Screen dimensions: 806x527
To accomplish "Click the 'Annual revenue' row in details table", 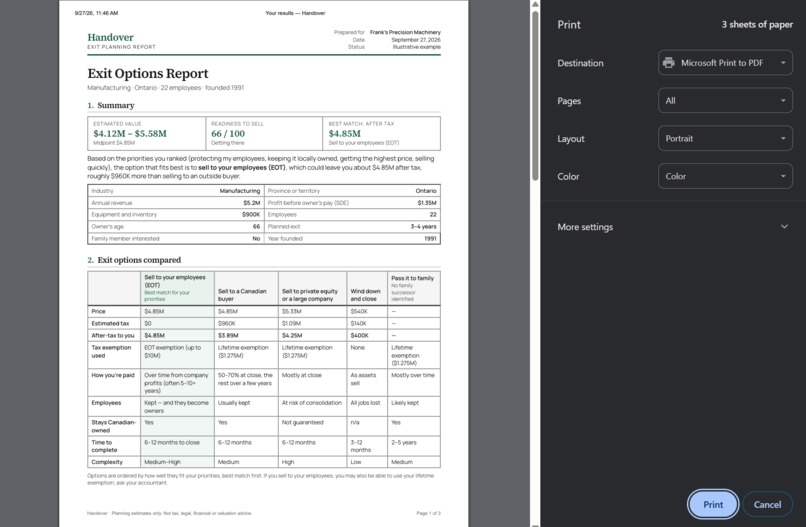I will pyautogui.click(x=176, y=203).
